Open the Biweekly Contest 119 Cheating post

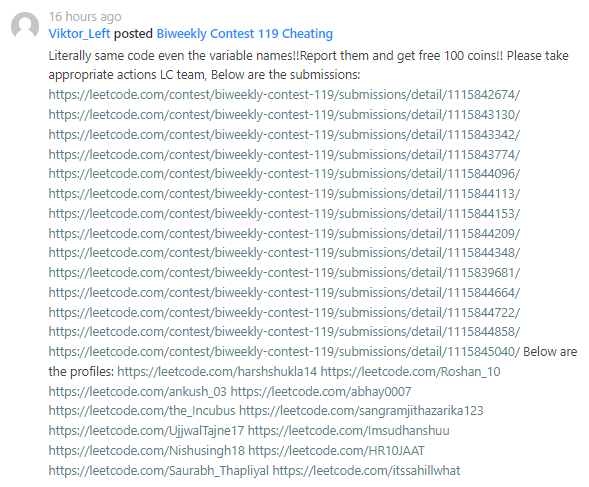pos(245,34)
